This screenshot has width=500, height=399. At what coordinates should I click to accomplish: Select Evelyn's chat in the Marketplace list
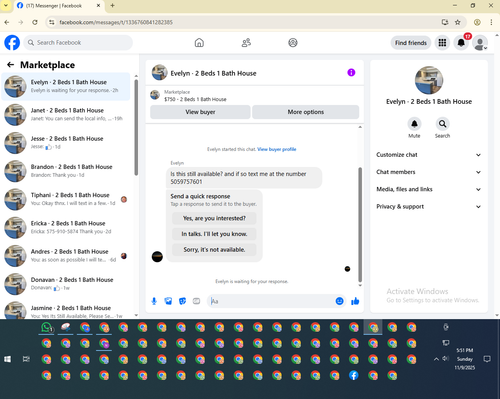(x=67, y=86)
